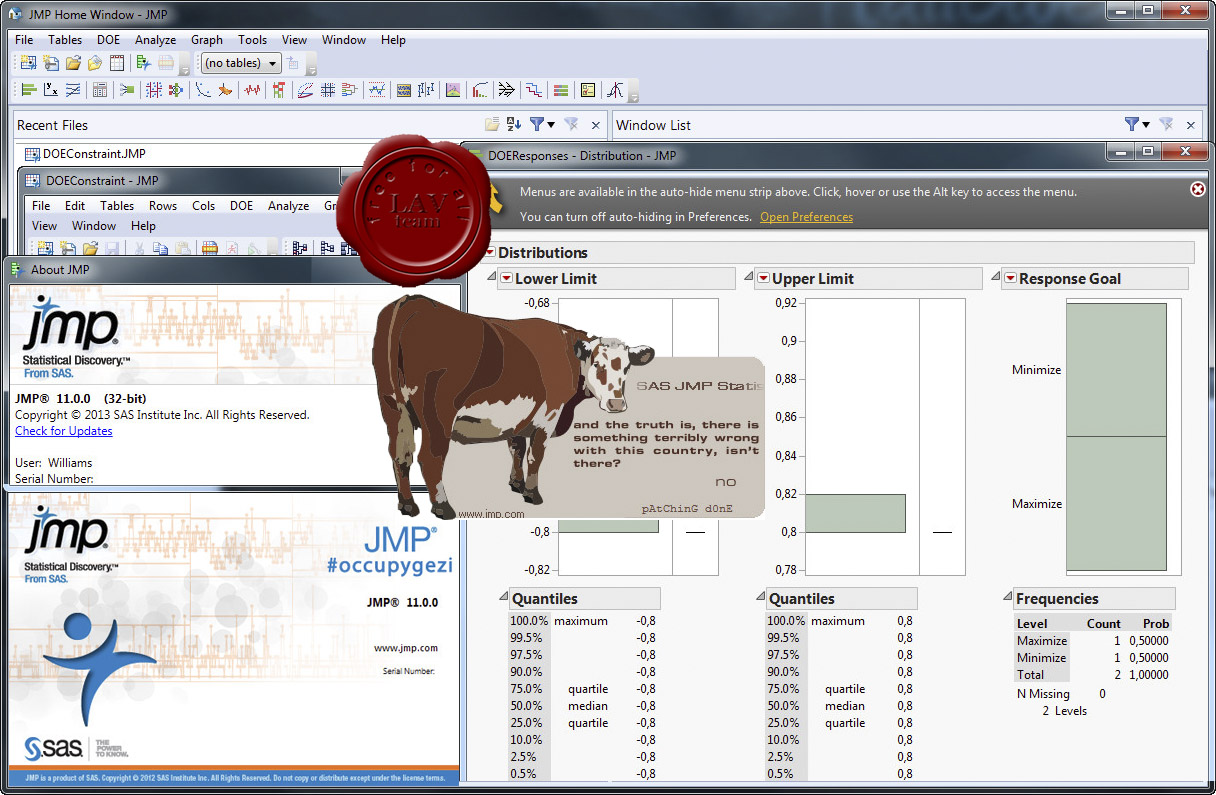Open File menu in JMP Home Window

coord(24,40)
